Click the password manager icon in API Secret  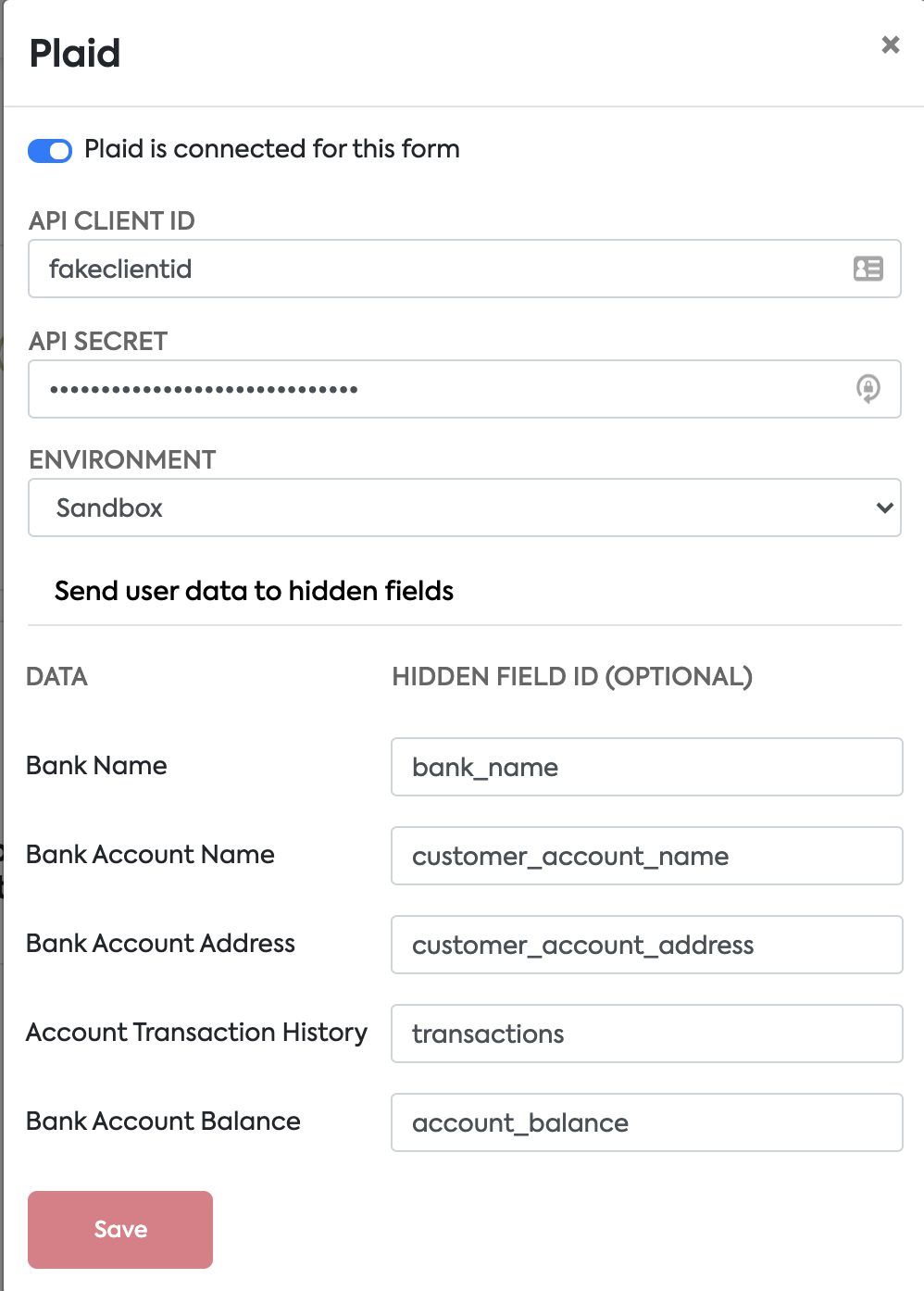(x=868, y=389)
